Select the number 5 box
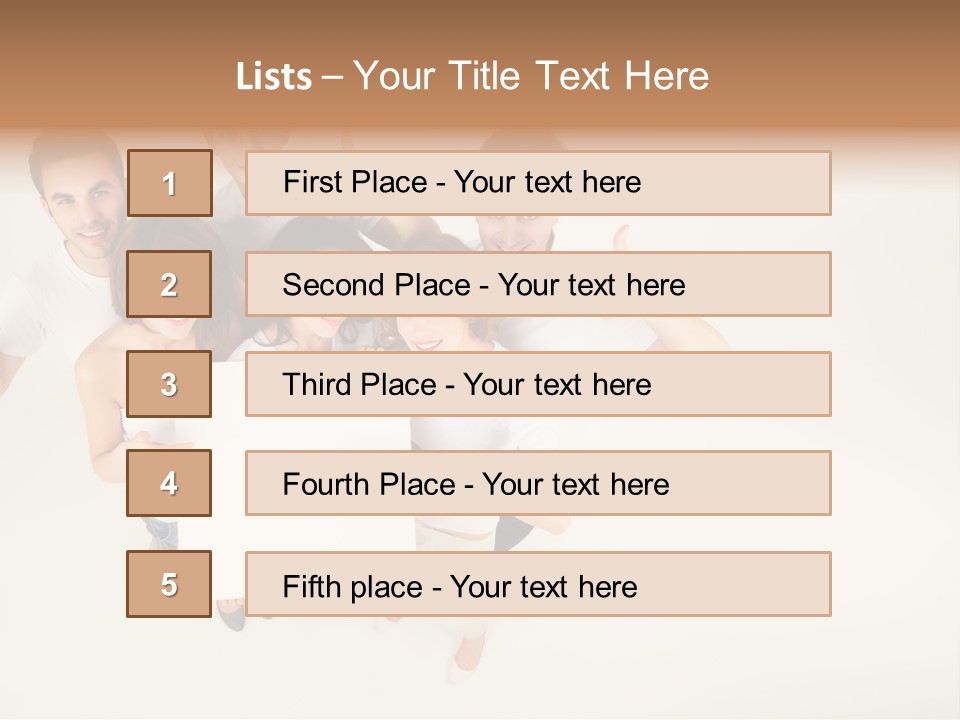Viewport: 960px width, 720px height. coord(170,584)
